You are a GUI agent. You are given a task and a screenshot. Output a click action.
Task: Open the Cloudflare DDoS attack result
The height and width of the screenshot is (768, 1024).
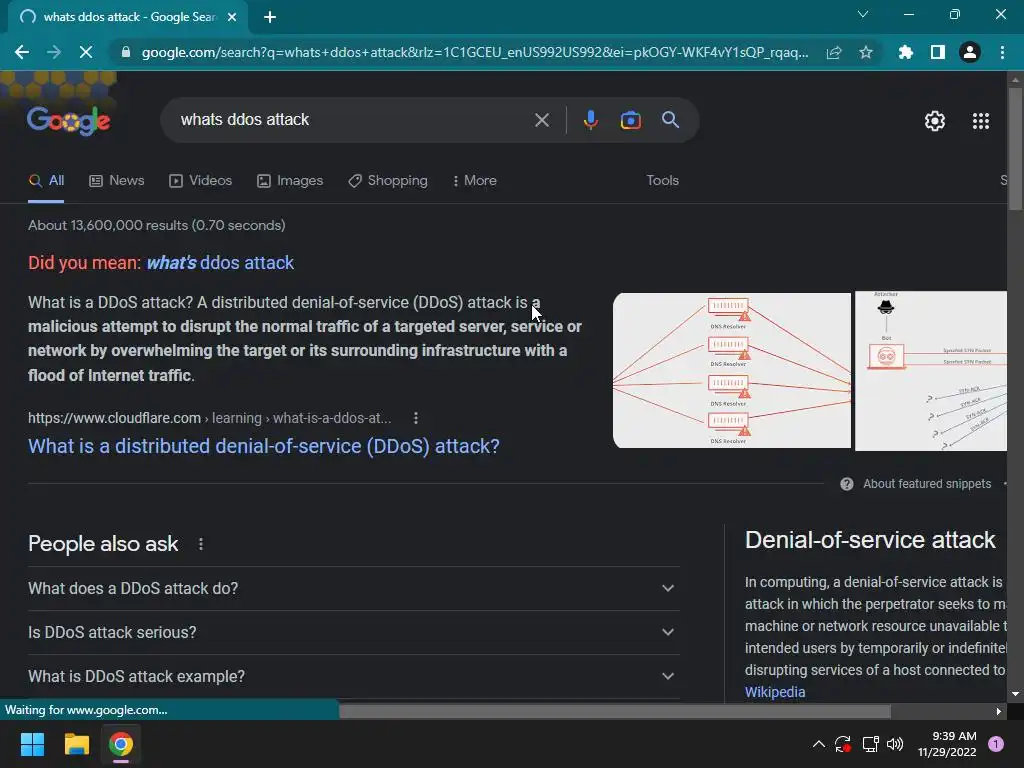click(x=264, y=446)
